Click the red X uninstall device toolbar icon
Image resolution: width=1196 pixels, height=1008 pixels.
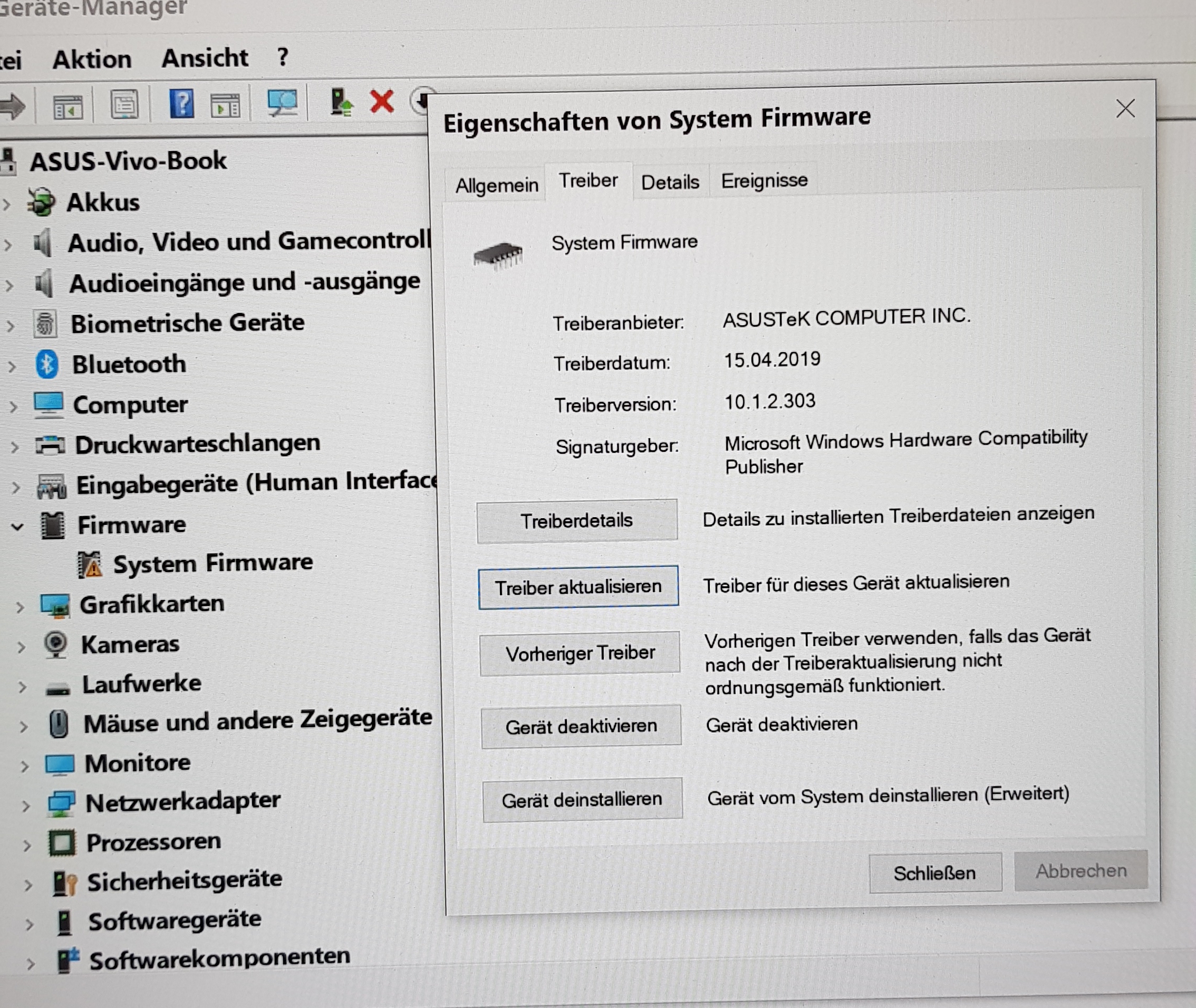[382, 102]
